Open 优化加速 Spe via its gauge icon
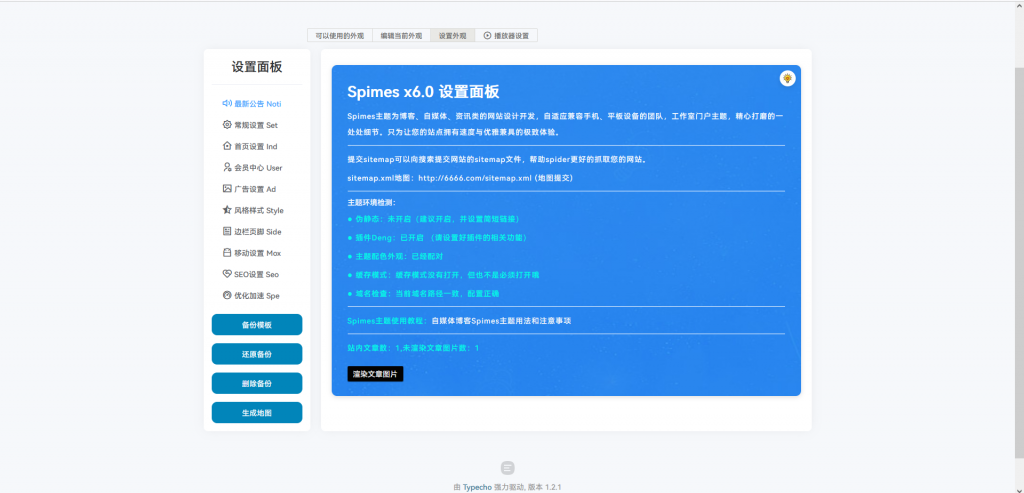Image resolution: width=1024 pixels, height=493 pixels. tap(227, 295)
